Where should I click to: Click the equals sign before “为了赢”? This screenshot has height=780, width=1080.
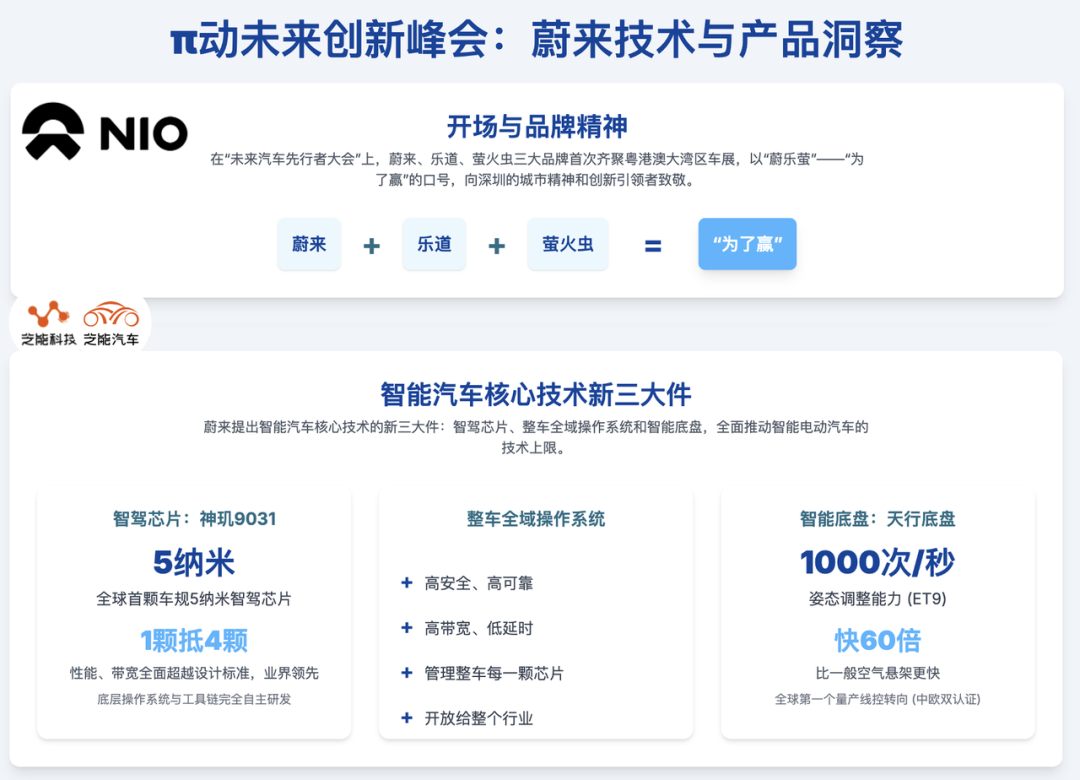pos(653,245)
